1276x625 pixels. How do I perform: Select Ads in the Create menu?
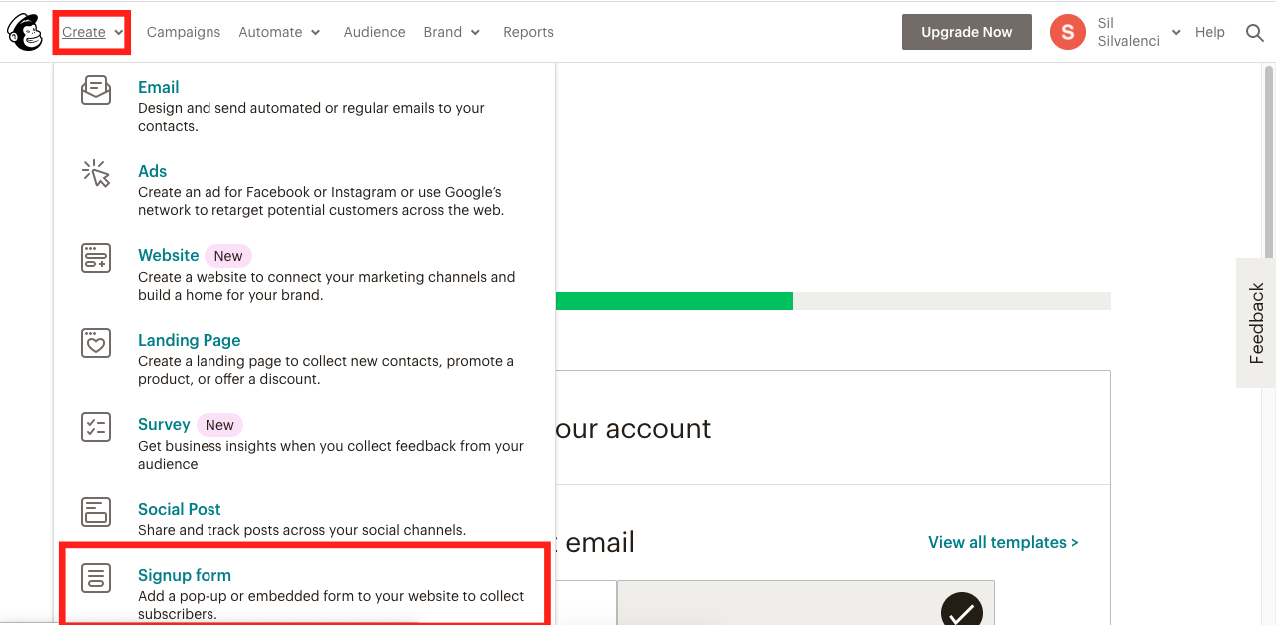point(152,171)
